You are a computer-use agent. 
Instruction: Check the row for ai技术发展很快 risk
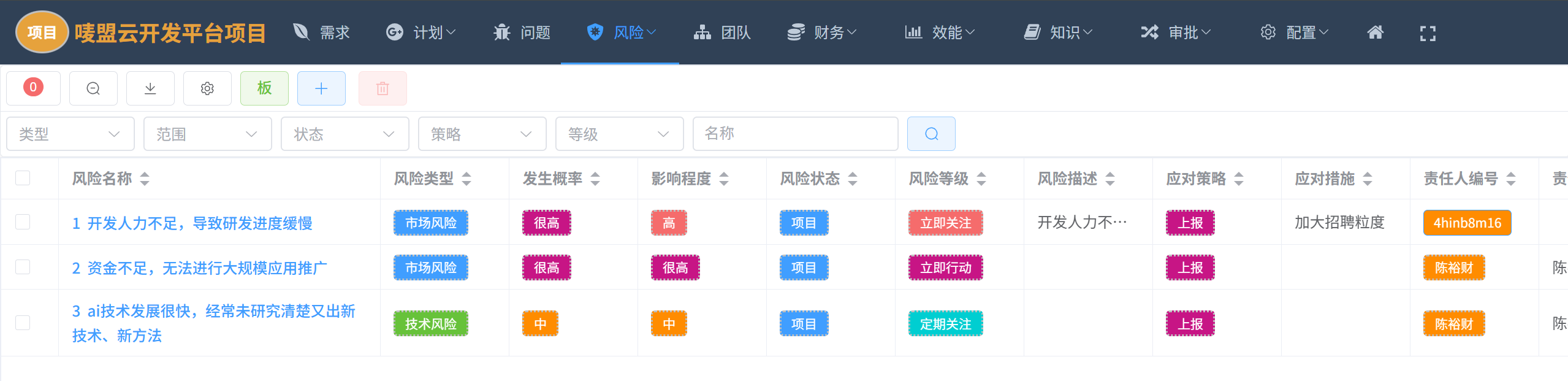click(23, 323)
